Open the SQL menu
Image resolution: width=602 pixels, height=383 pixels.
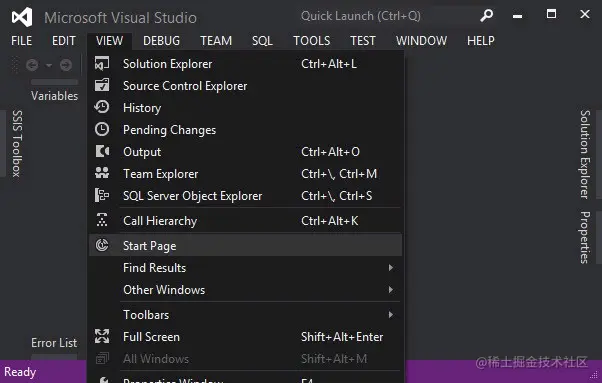point(262,41)
